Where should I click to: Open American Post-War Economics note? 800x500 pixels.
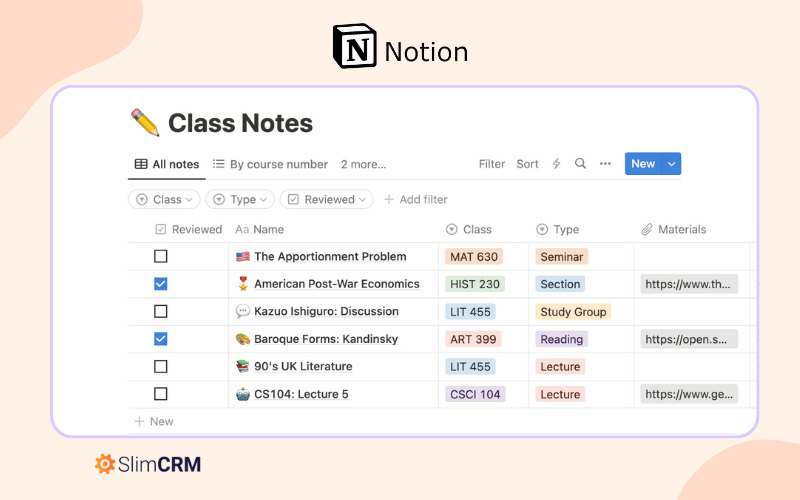(337, 284)
